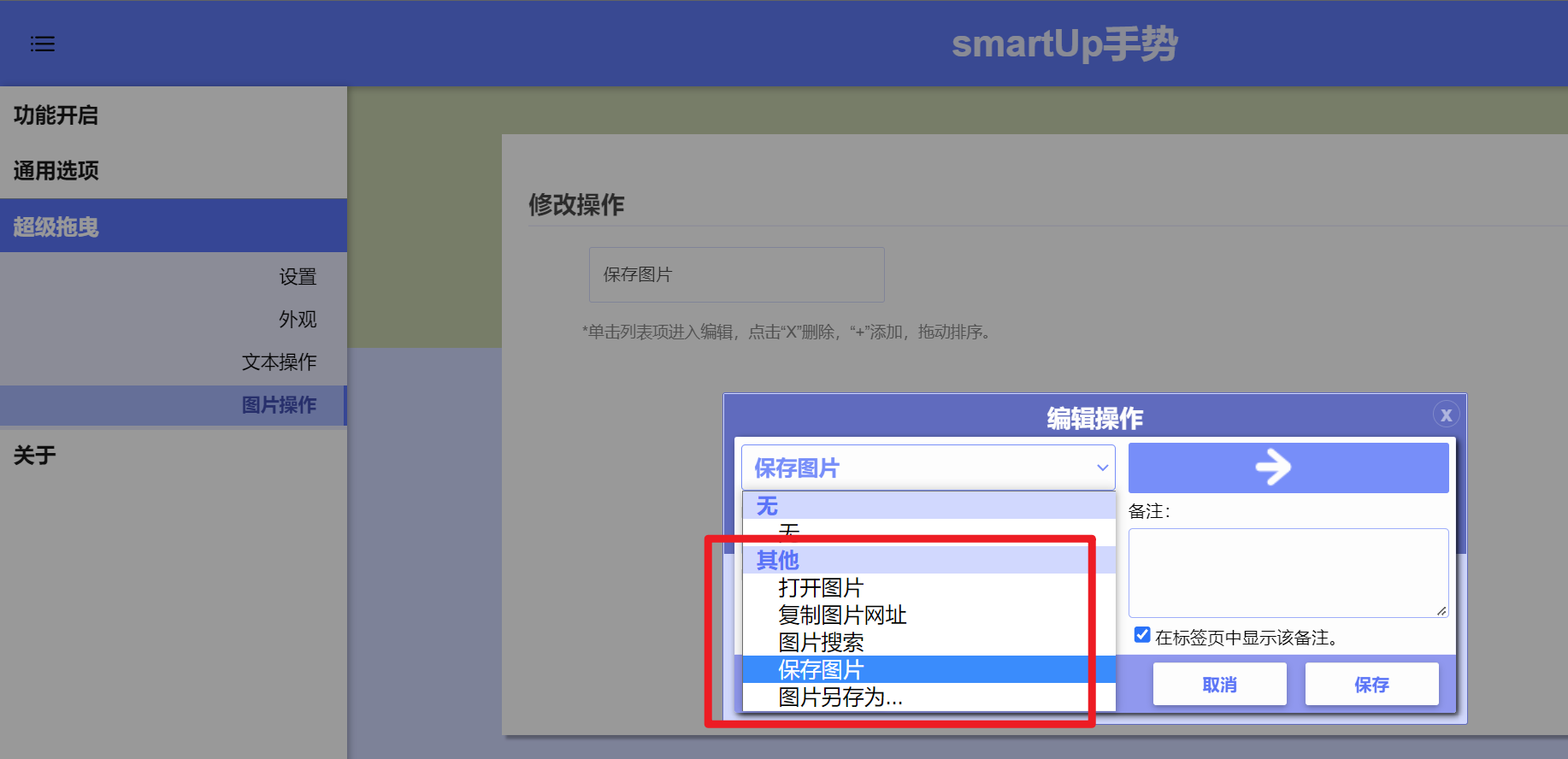The image size is (1568, 759).
Task: Select 打开图片 from dropdown list
Action: [929, 587]
